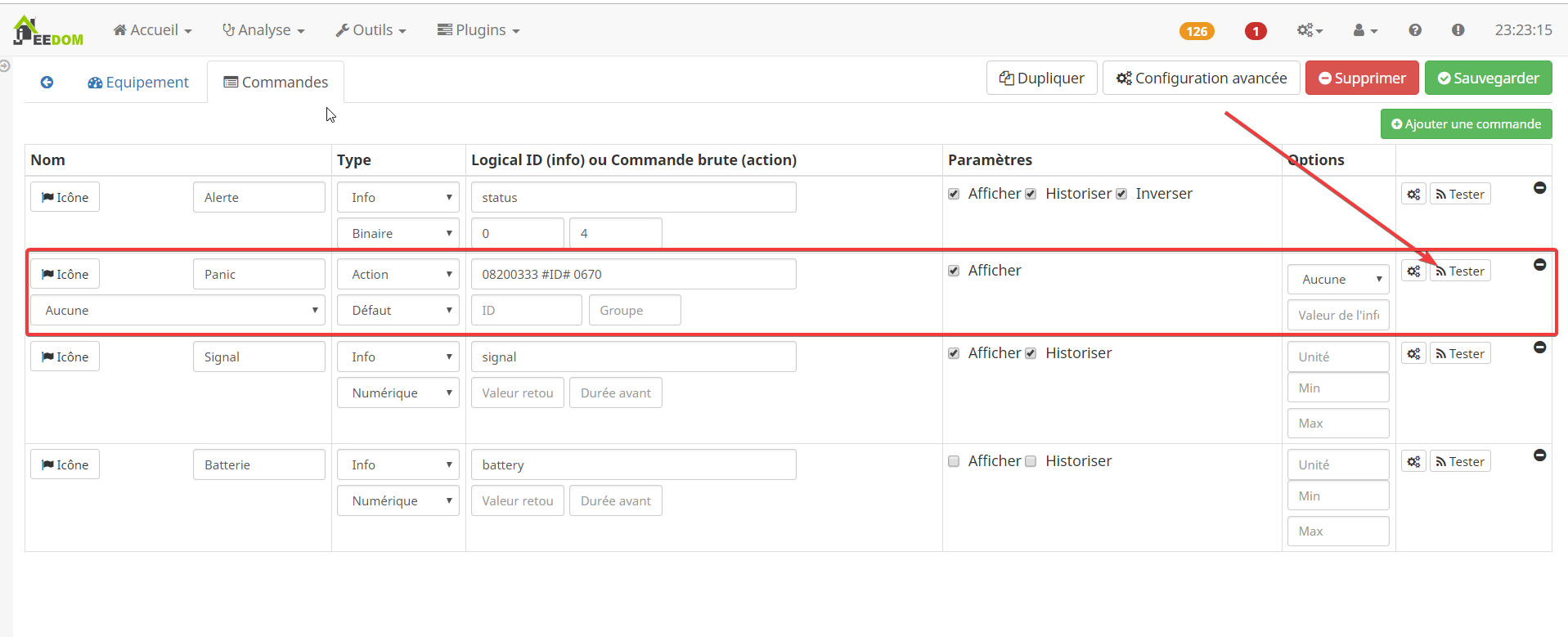Click the Unité field for Signal
This screenshot has height=637, width=1568.
pos(1338,357)
